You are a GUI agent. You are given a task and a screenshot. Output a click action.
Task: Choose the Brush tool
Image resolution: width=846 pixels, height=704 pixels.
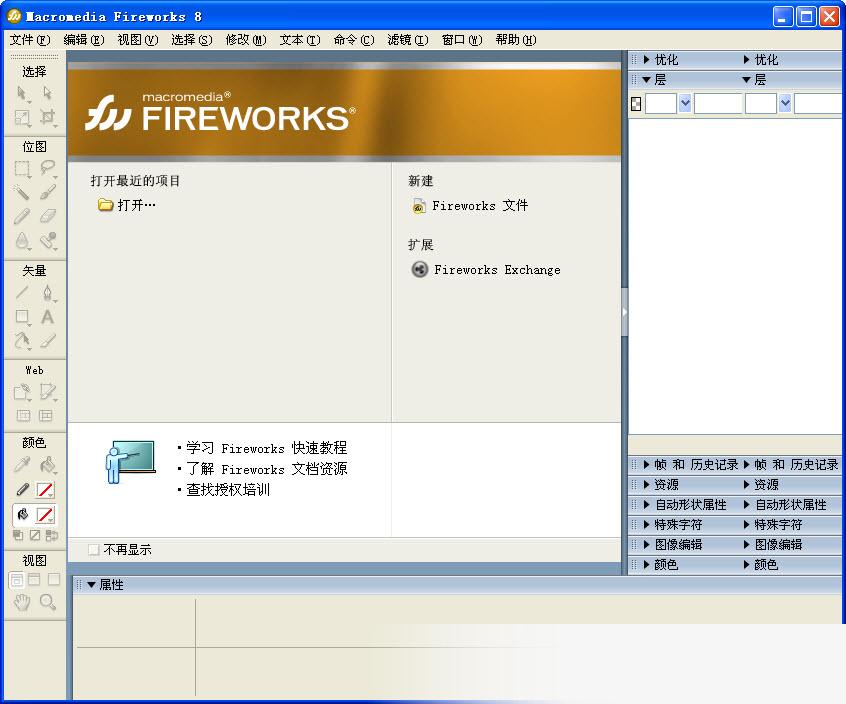47,193
